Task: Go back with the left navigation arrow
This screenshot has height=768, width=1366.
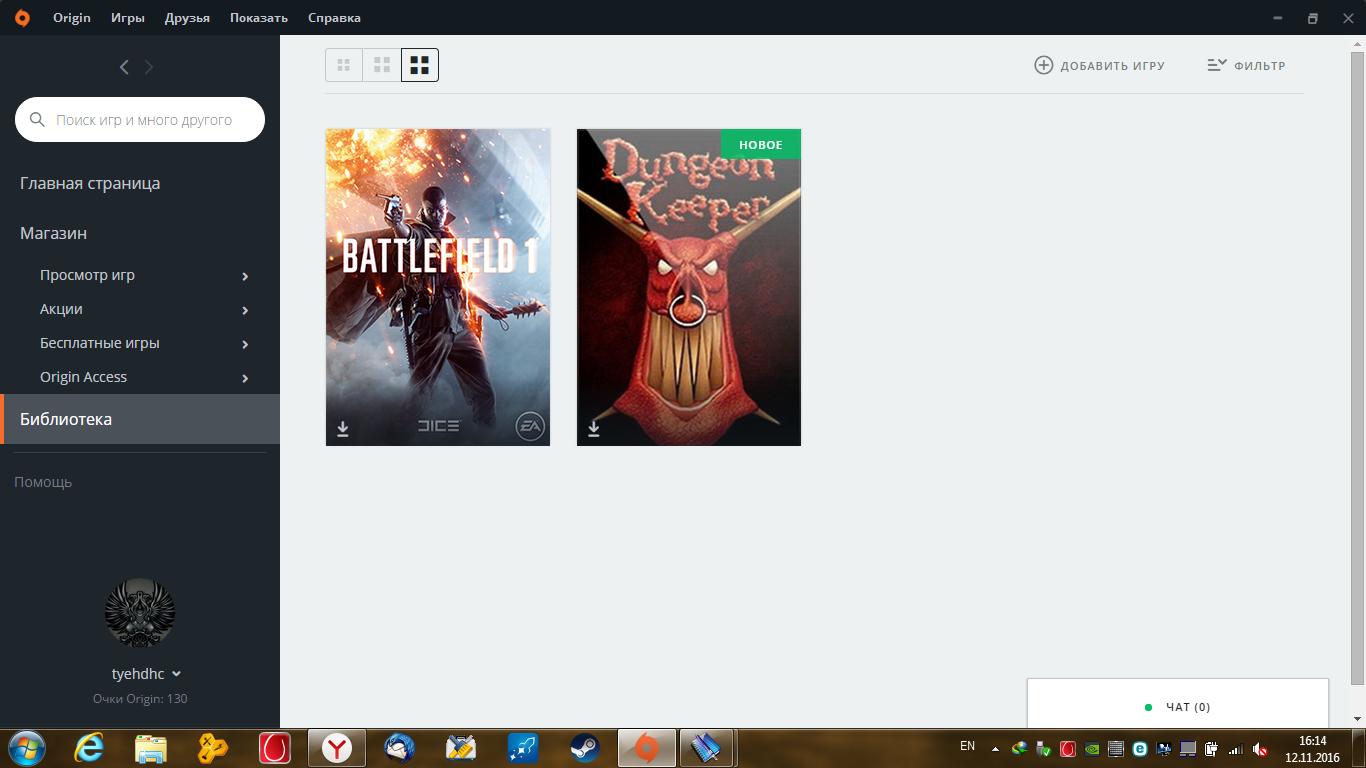Action: point(124,67)
